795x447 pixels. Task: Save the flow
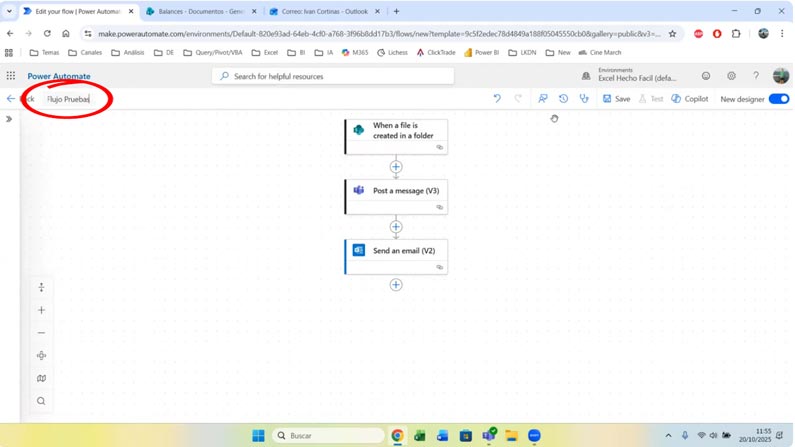(617, 99)
